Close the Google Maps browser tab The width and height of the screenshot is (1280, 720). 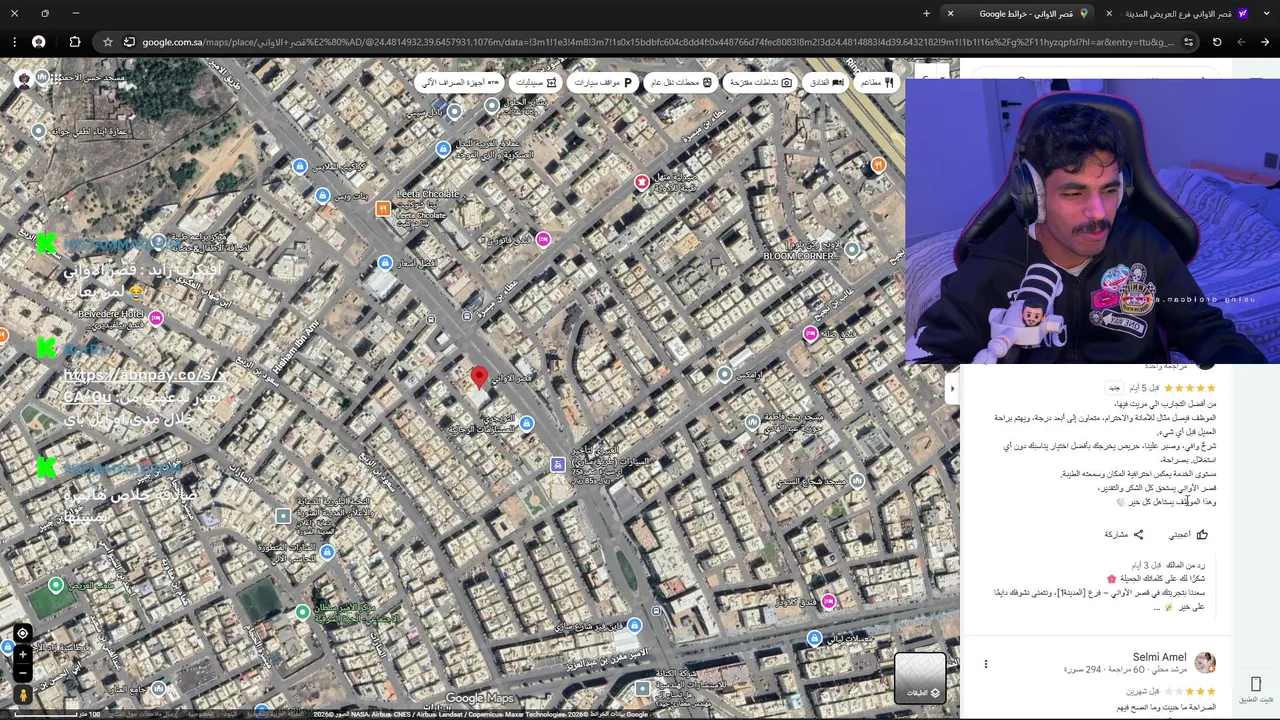[950, 13]
